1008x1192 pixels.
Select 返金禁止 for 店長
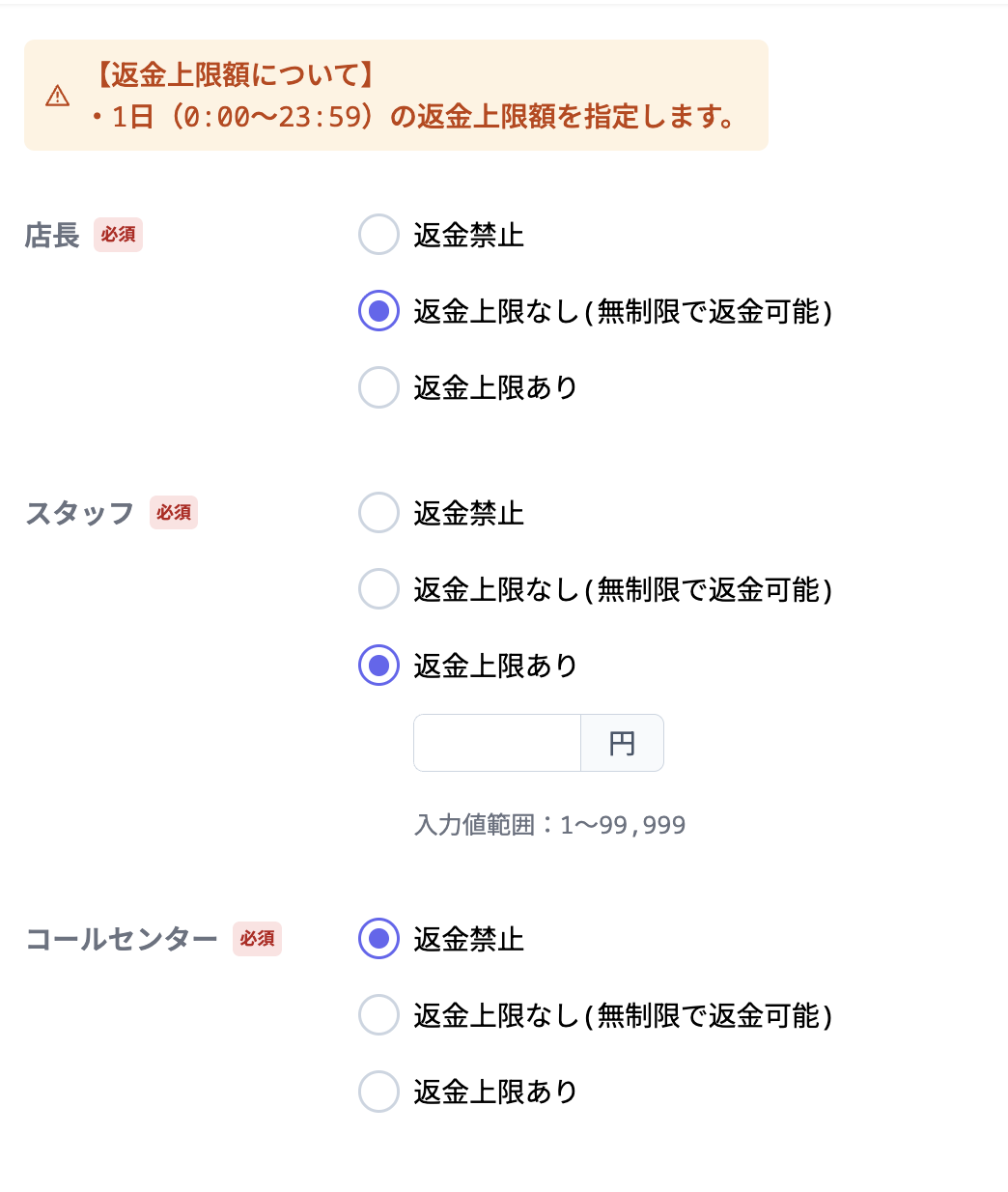tap(378, 235)
